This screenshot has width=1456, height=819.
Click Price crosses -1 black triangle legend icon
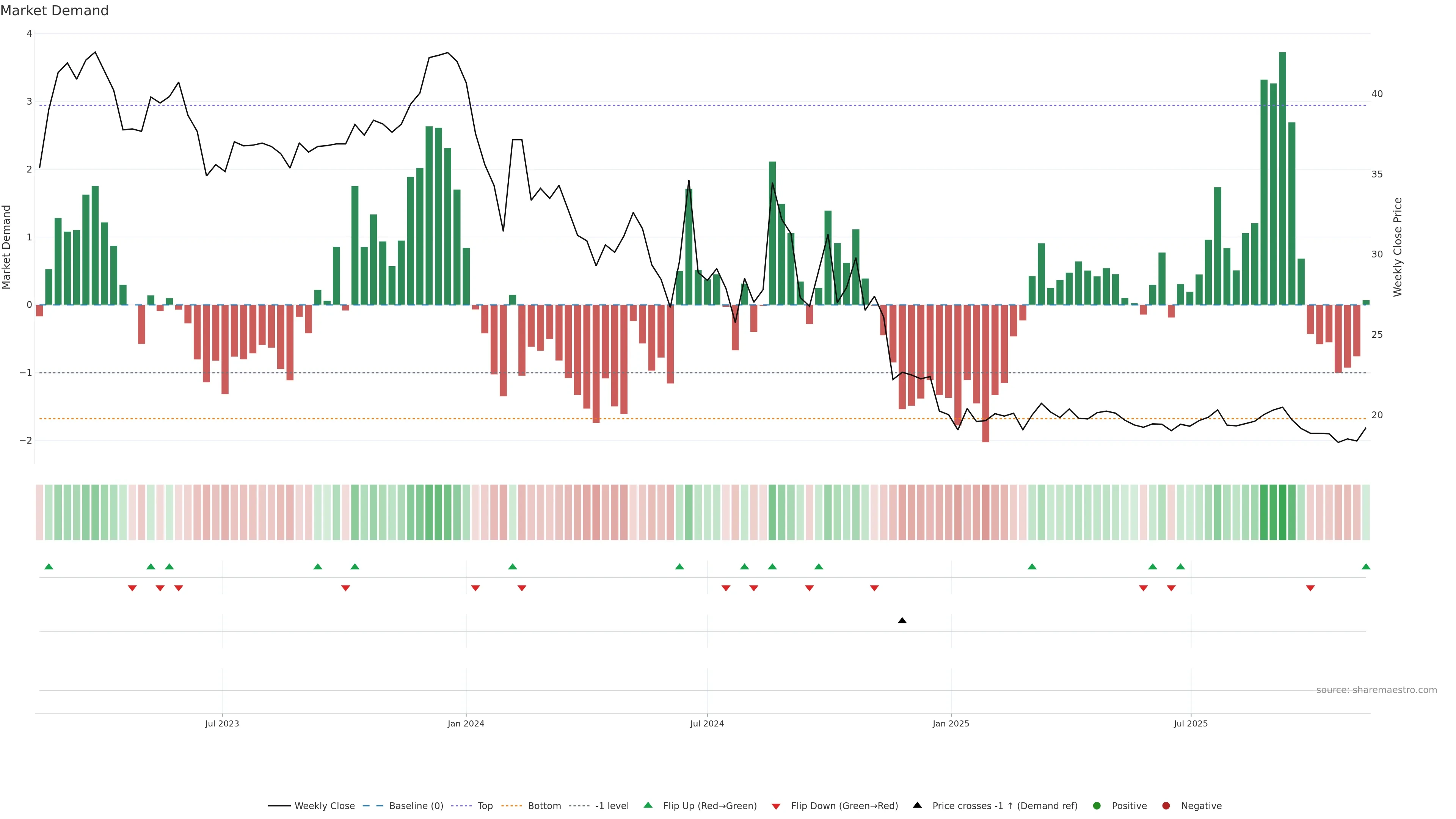[917, 805]
